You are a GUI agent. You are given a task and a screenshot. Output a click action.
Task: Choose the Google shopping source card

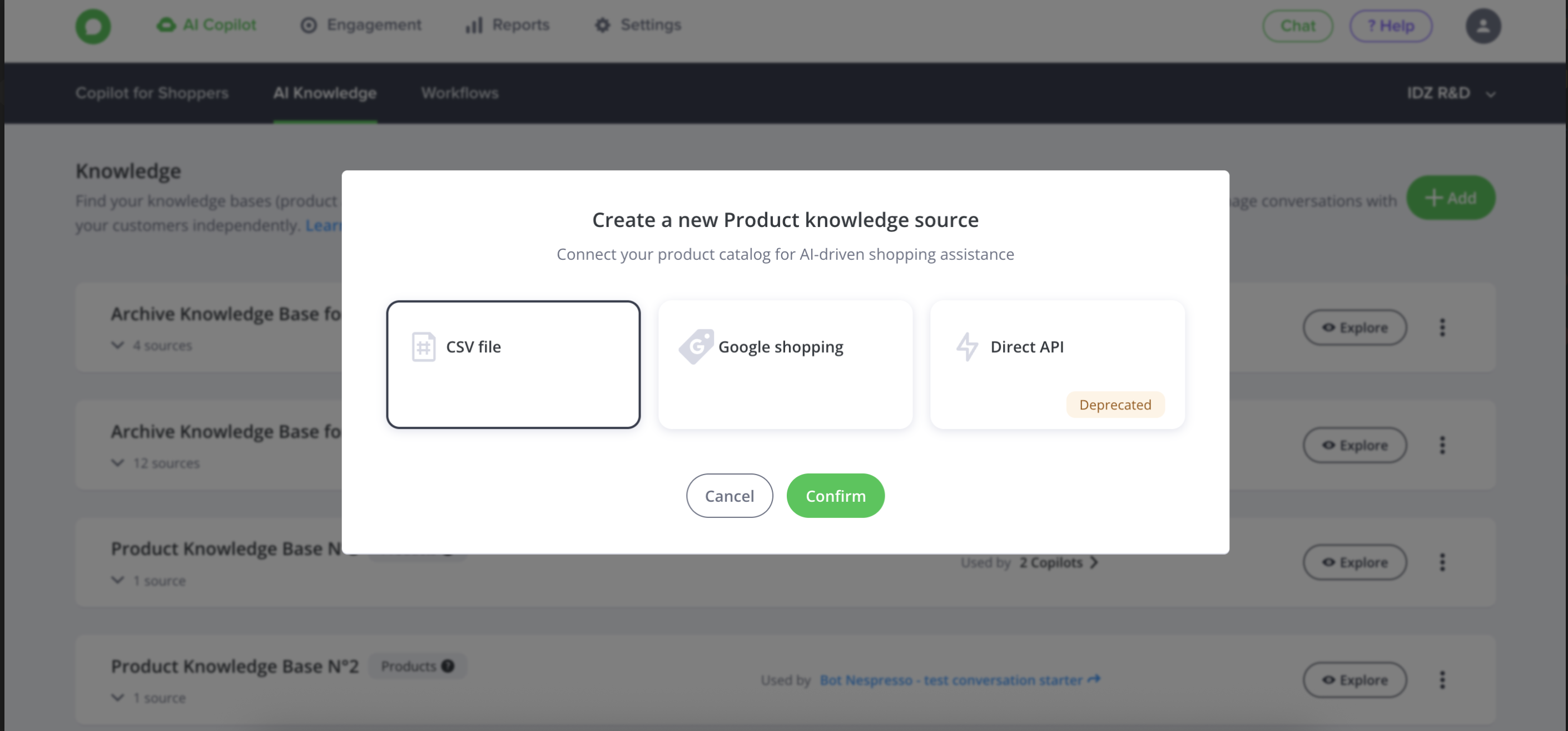[x=785, y=364]
